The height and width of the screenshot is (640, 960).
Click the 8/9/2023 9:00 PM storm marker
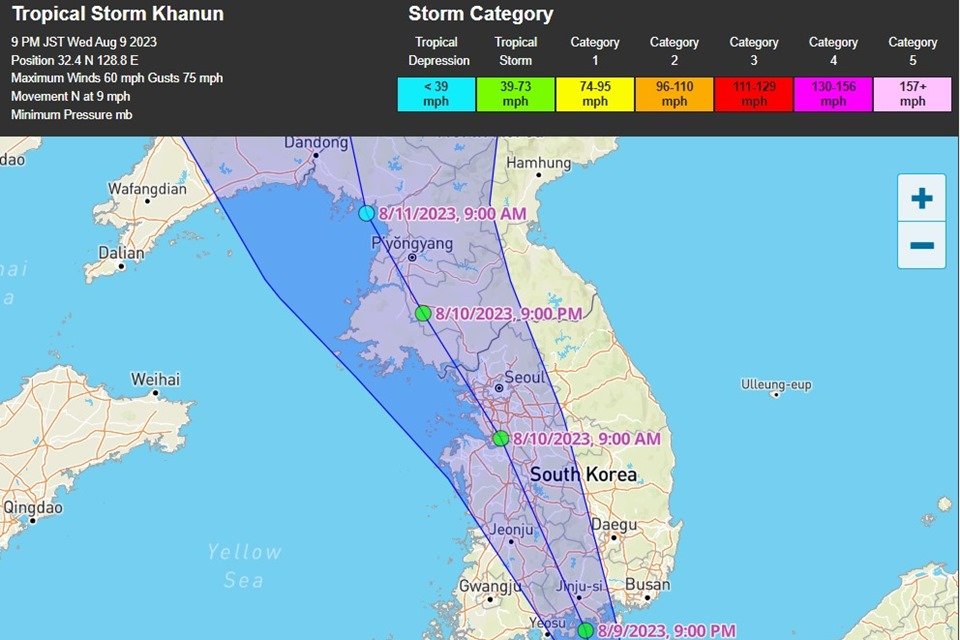(585, 630)
